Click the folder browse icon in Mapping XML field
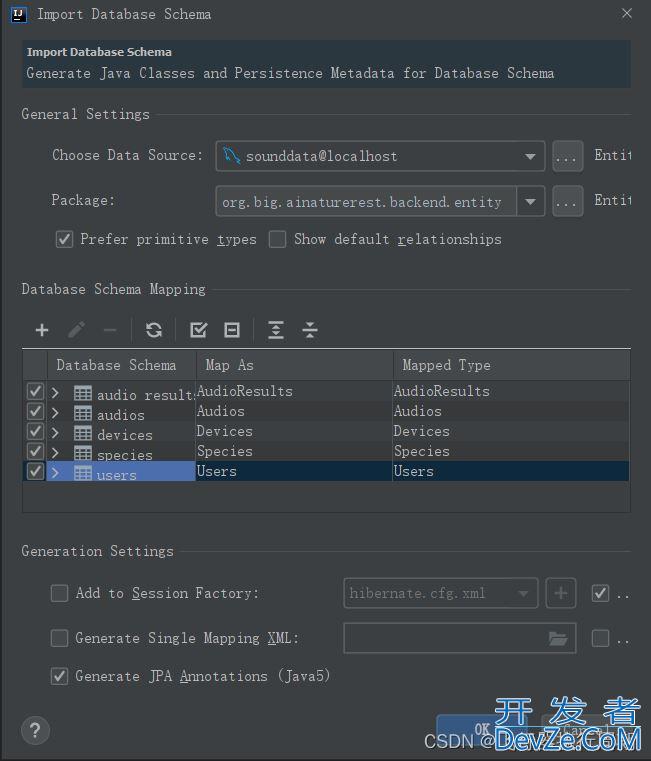Image resolution: width=651 pixels, height=761 pixels. [558, 639]
